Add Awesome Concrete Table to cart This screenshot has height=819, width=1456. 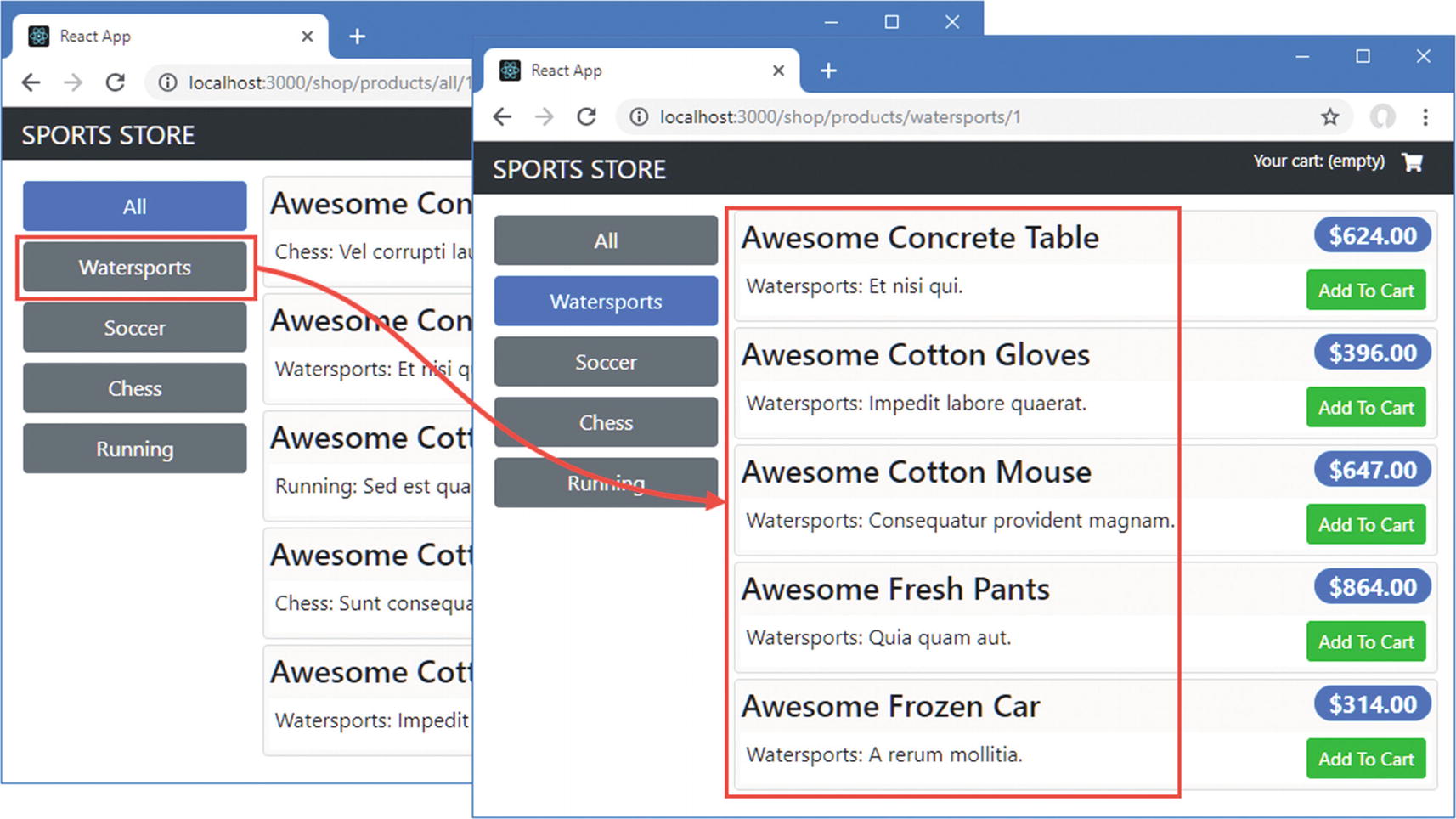click(x=1365, y=291)
